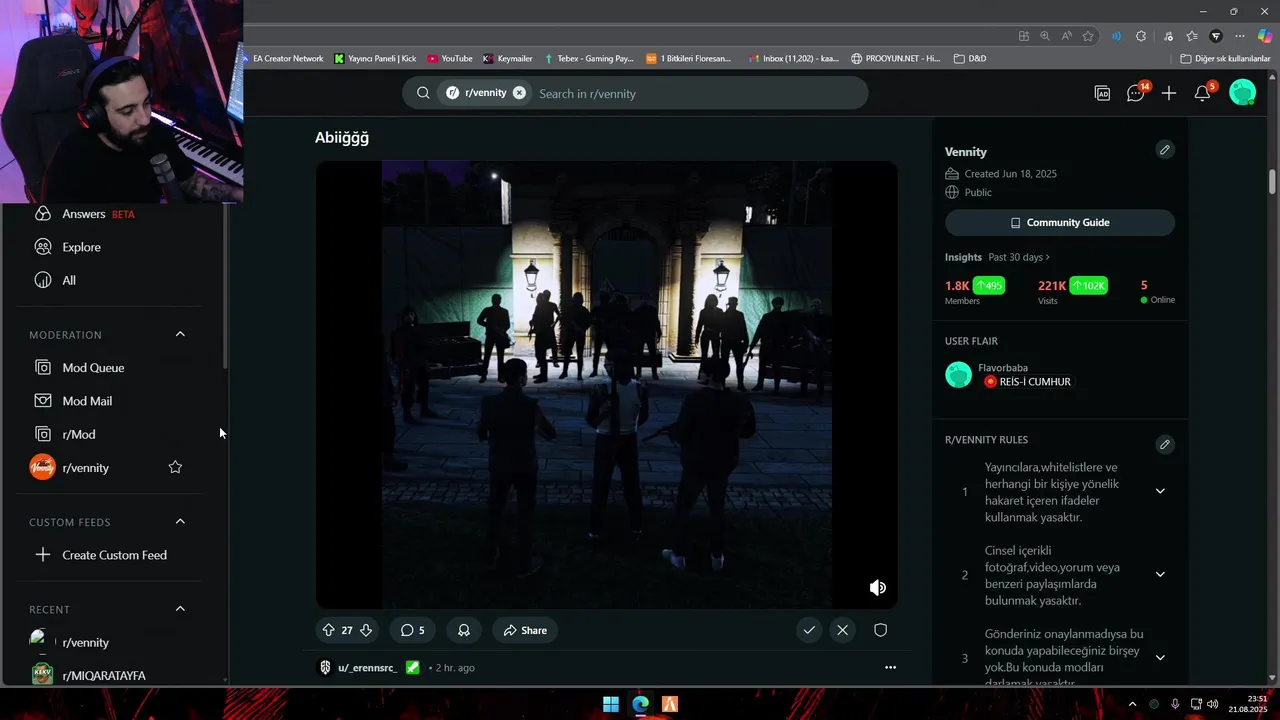The width and height of the screenshot is (1280, 720).
Task: Share the Abiiğğğ post
Action: pyautogui.click(x=525, y=630)
